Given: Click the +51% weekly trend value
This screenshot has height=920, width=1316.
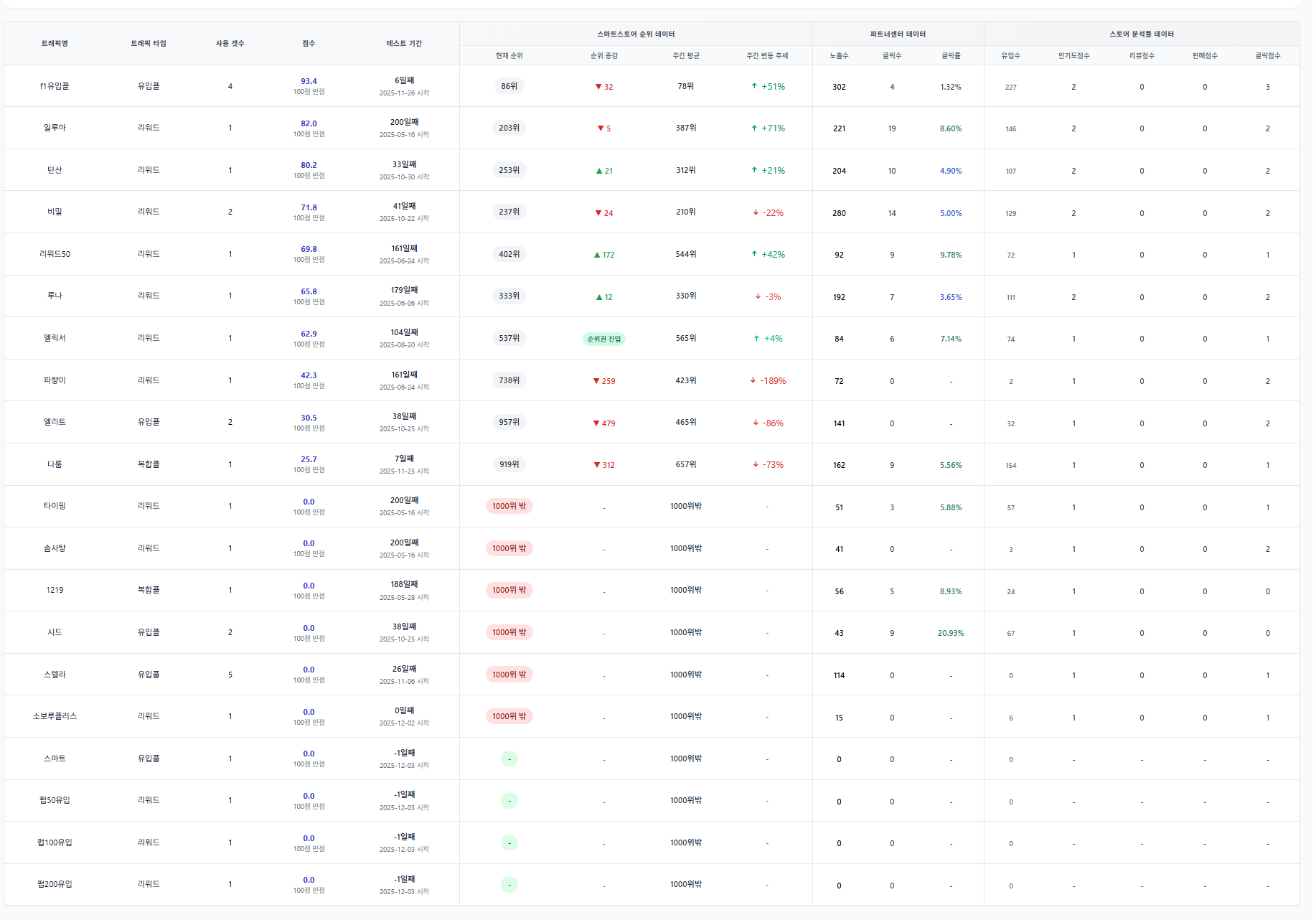Looking at the screenshot, I should (768, 87).
